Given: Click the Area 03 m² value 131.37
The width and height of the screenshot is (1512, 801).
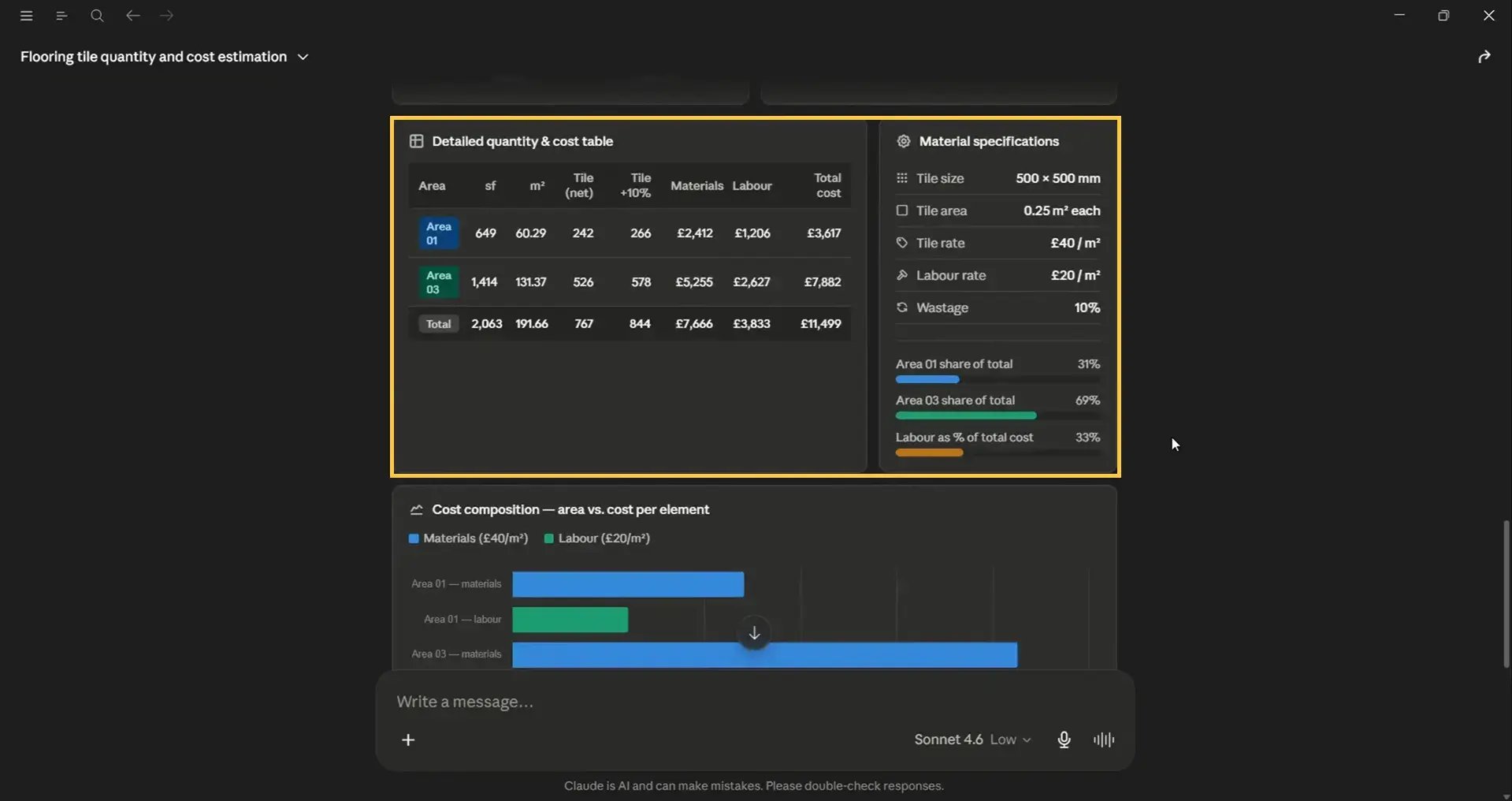Looking at the screenshot, I should click(x=530, y=282).
